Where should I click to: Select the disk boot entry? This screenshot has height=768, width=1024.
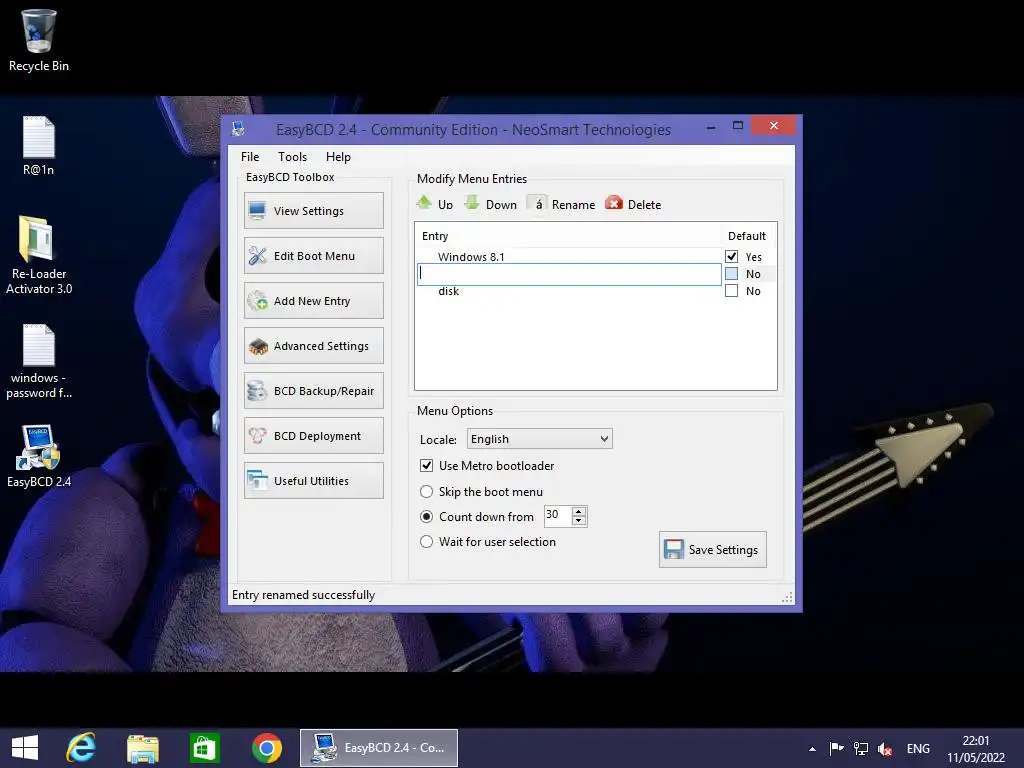[449, 291]
